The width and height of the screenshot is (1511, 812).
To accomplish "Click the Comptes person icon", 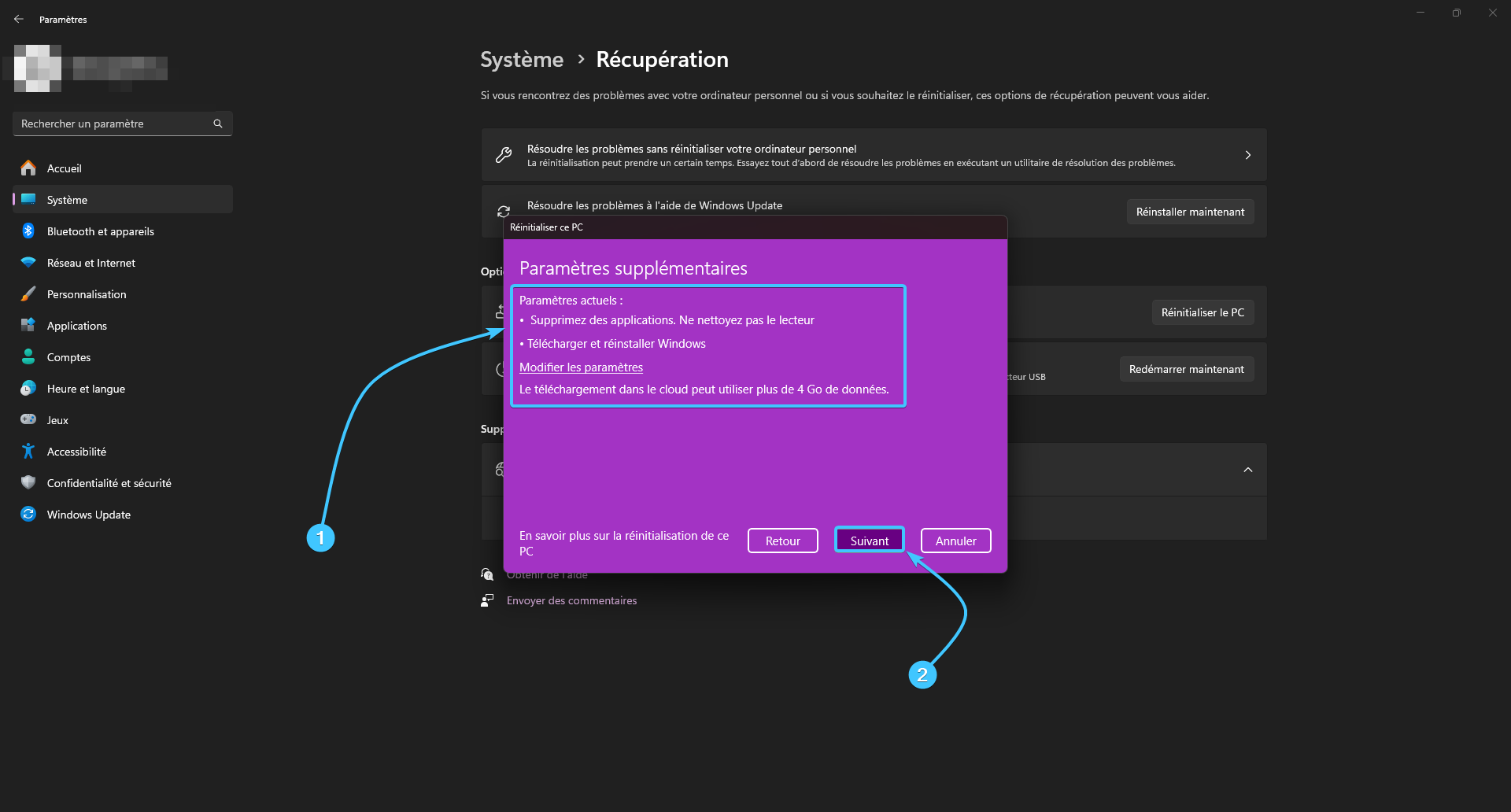I will tap(28, 356).
